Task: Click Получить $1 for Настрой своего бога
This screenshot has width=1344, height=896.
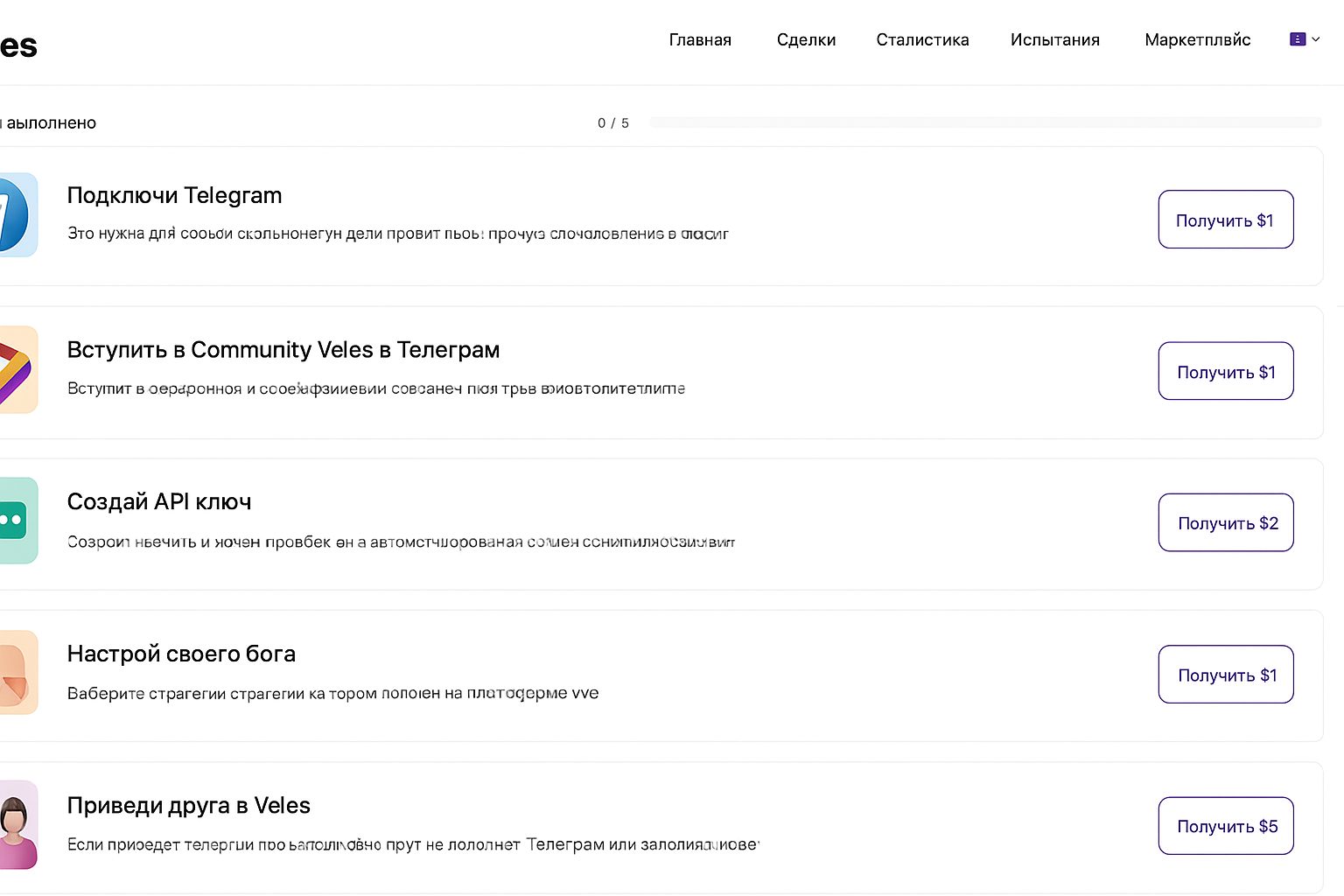Action: pos(1226,675)
